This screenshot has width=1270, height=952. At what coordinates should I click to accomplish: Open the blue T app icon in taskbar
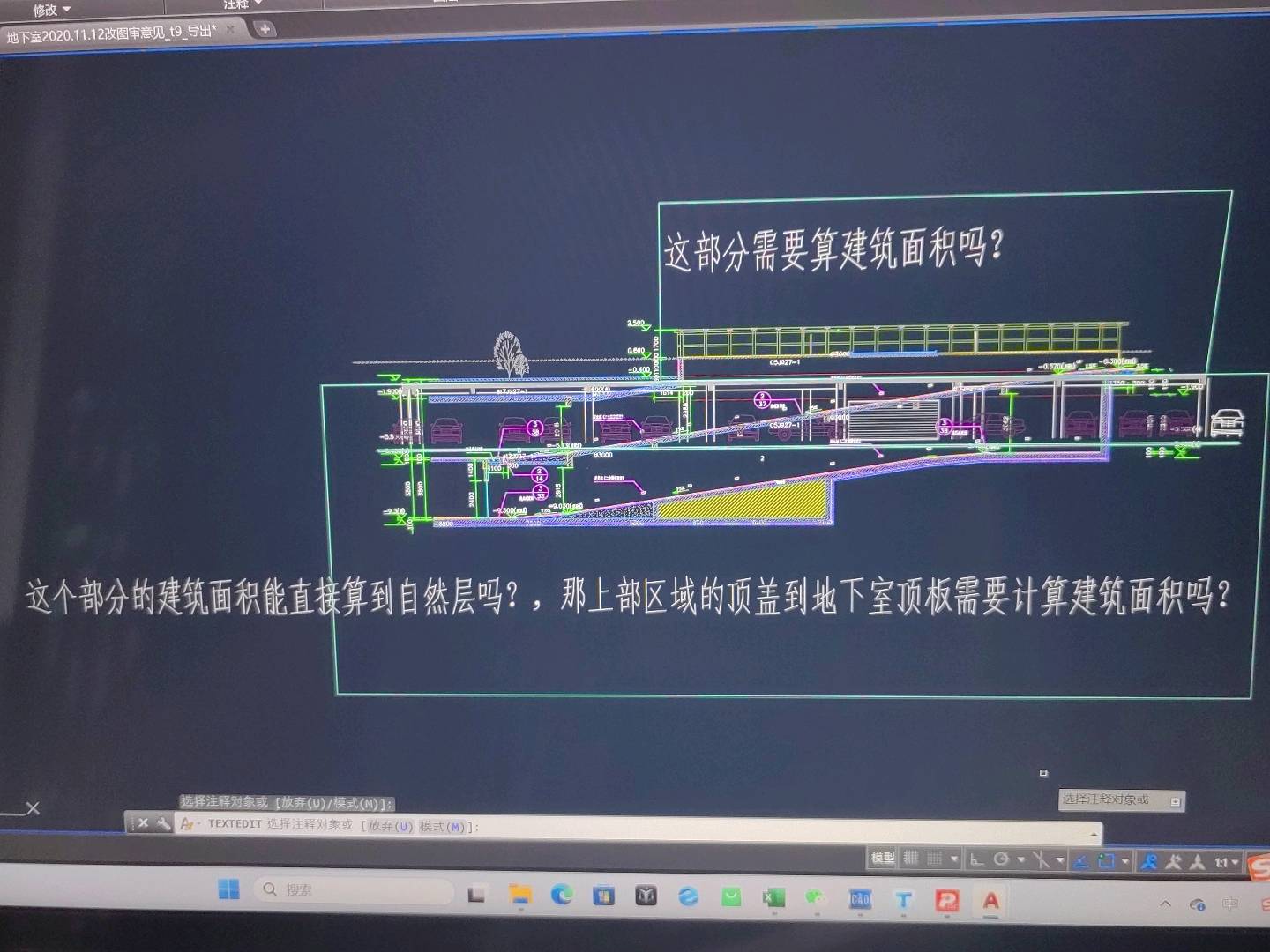pos(903,900)
